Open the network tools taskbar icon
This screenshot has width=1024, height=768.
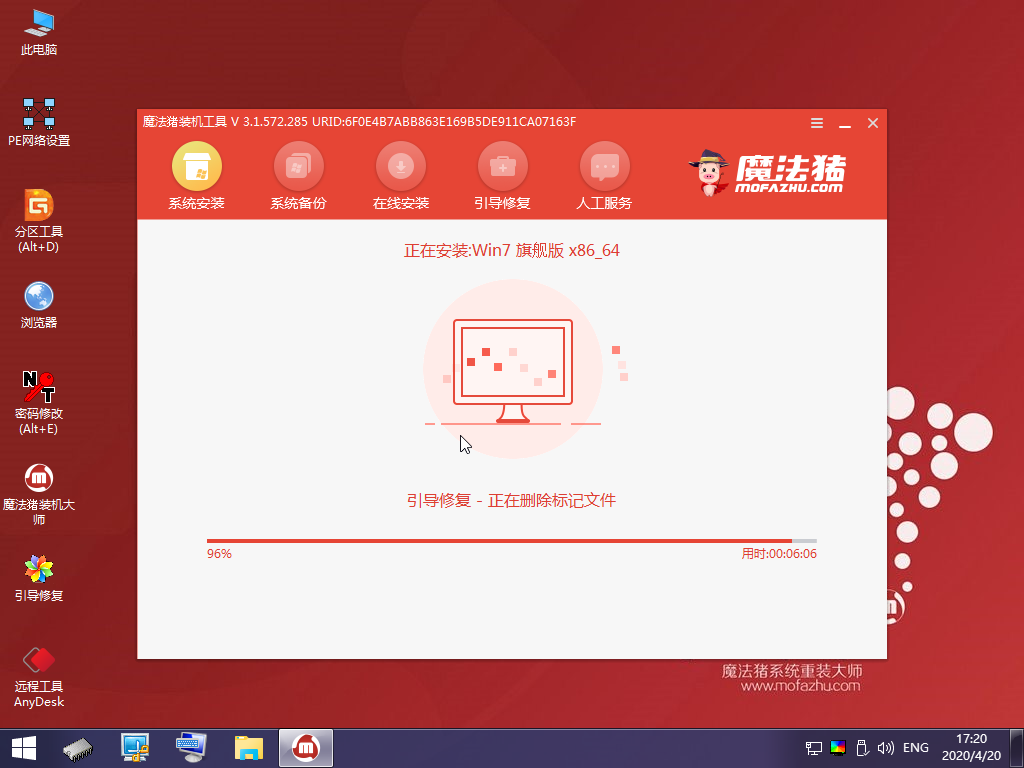(x=135, y=748)
